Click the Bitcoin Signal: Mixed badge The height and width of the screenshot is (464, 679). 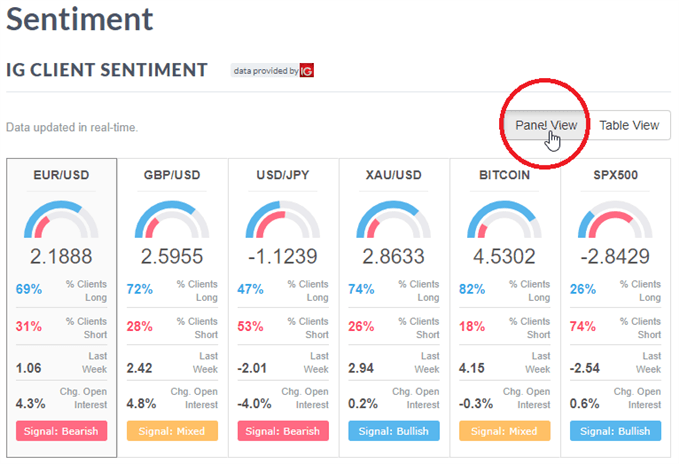(x=505, y=431)
